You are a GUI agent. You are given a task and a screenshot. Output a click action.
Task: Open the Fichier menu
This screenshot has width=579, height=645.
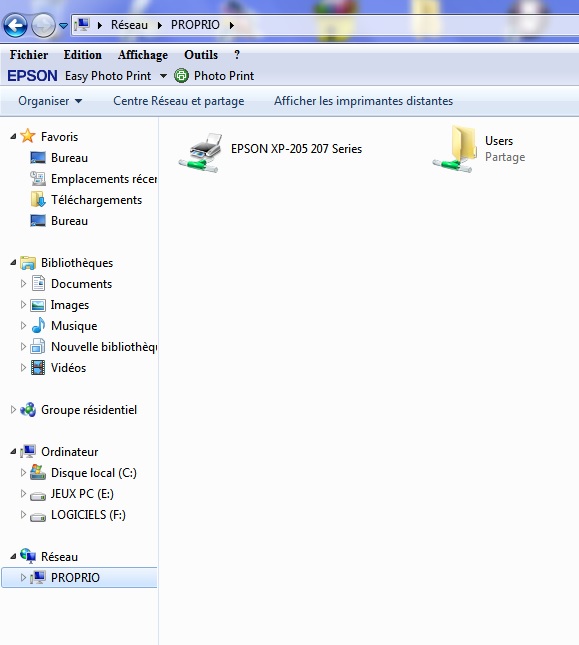(x=29, y=55)
